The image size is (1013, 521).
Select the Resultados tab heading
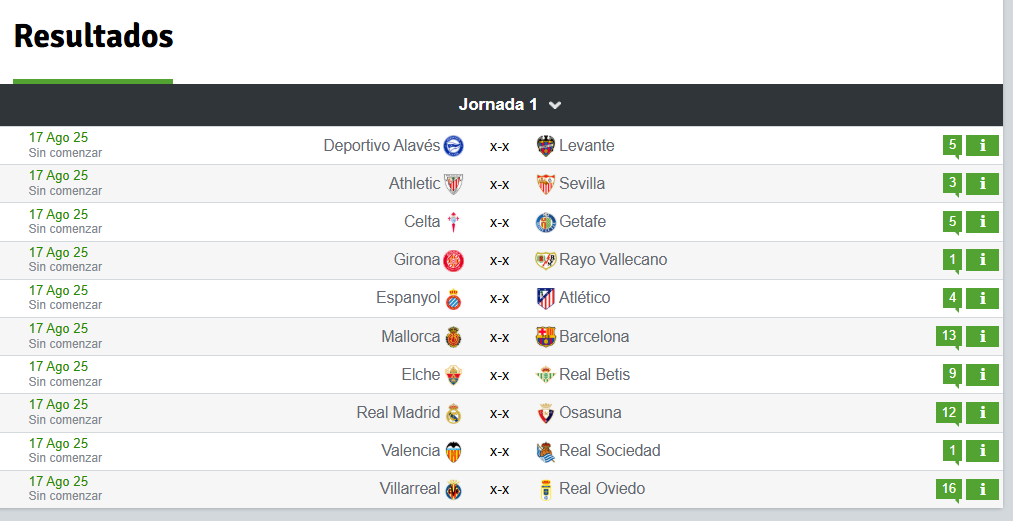pos(94,36)
